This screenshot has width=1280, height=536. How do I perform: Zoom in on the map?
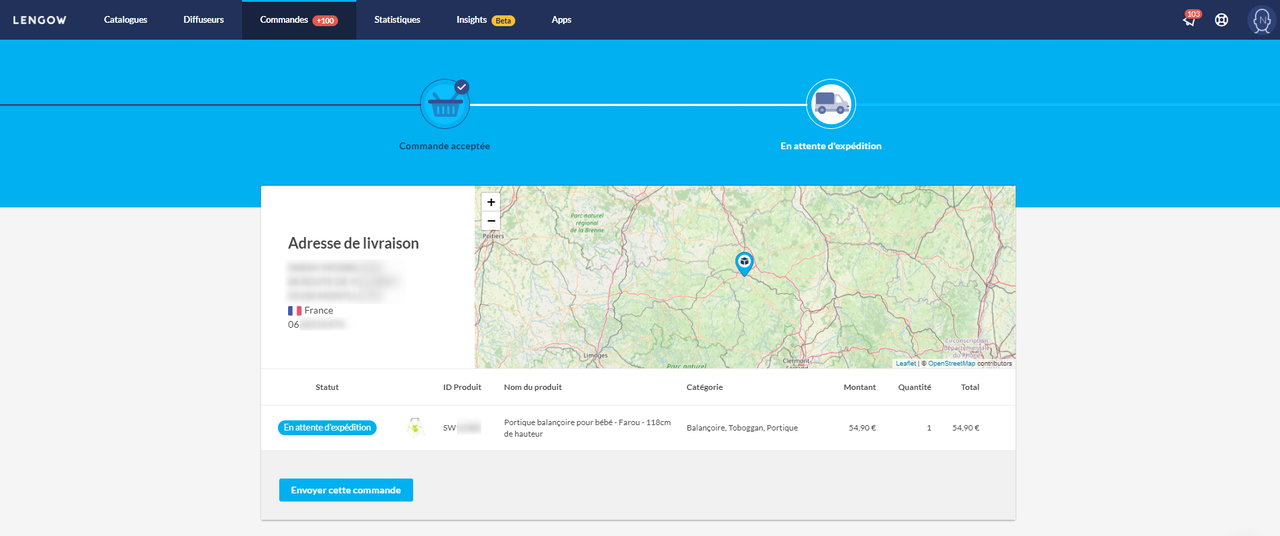point(491,202)
